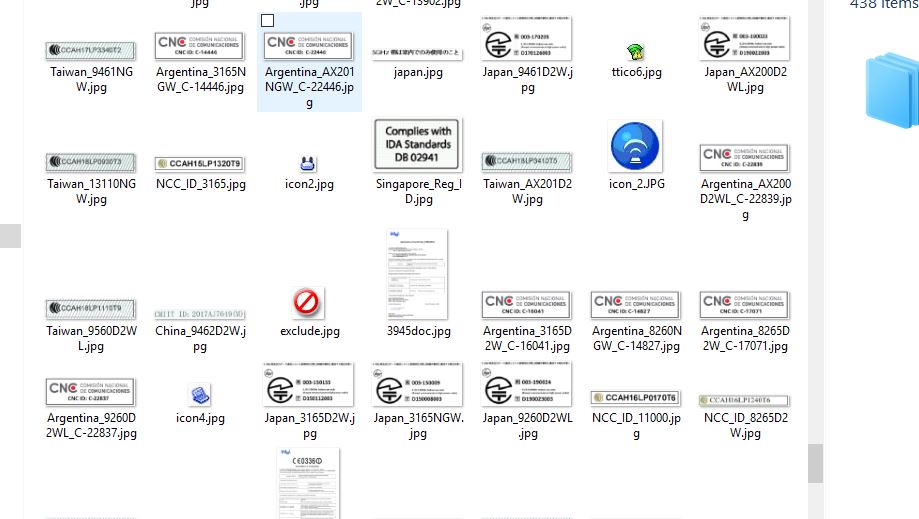Select the Japan_3165NGW.jpg thumbnail
The height and width of the screenshot is (519, 919).
418,385
